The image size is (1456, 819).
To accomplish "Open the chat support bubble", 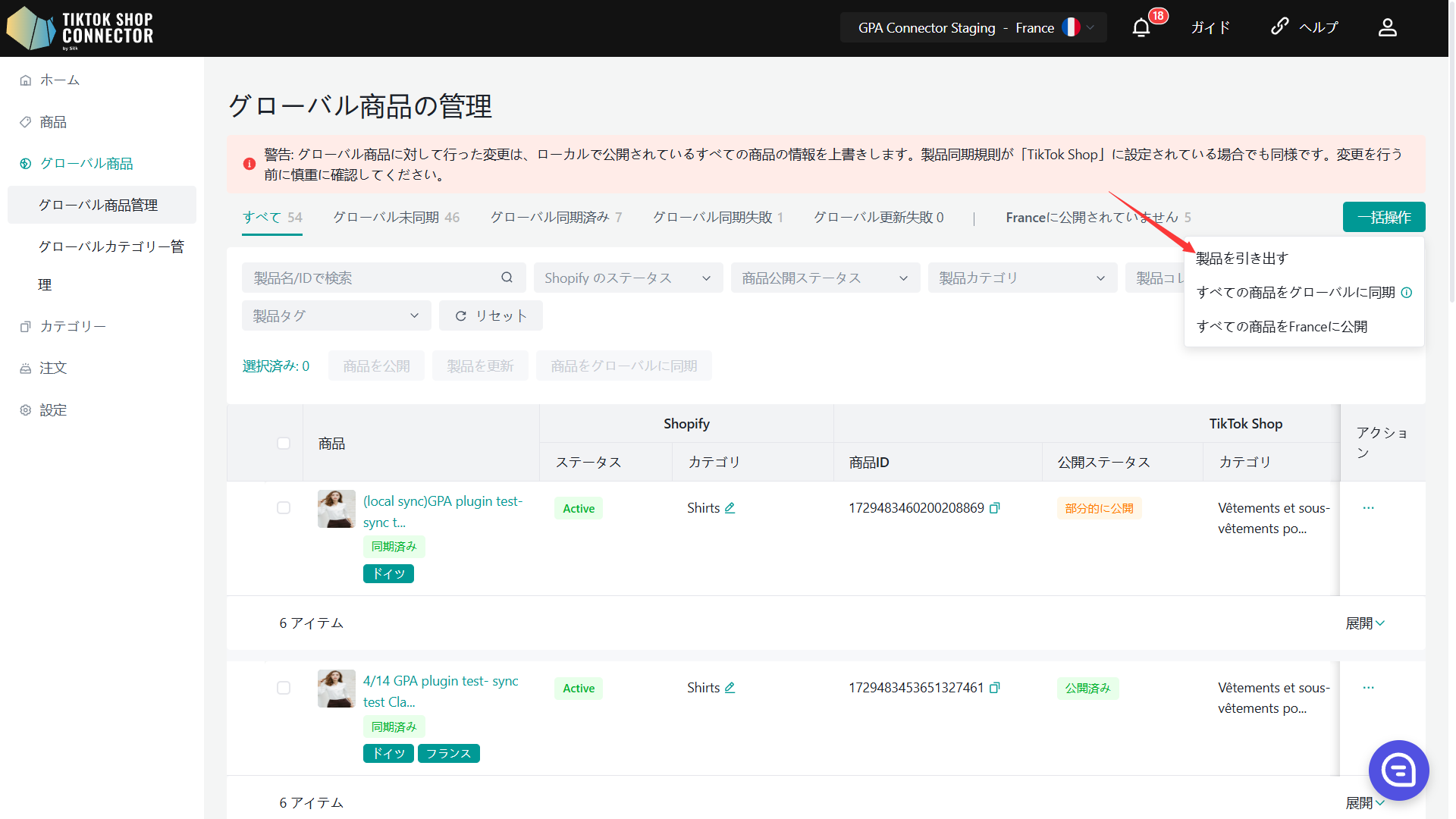I will tap(1398, 770).
